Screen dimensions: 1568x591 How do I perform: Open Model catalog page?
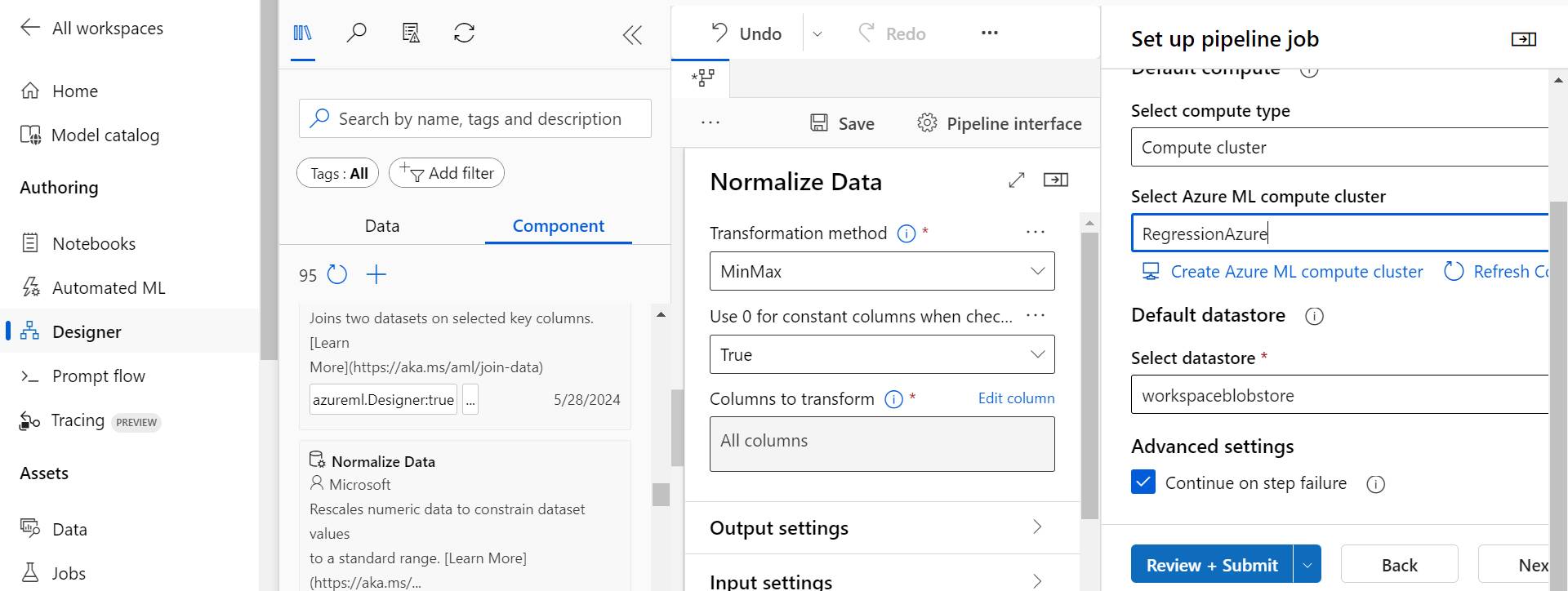click(90, 135)
